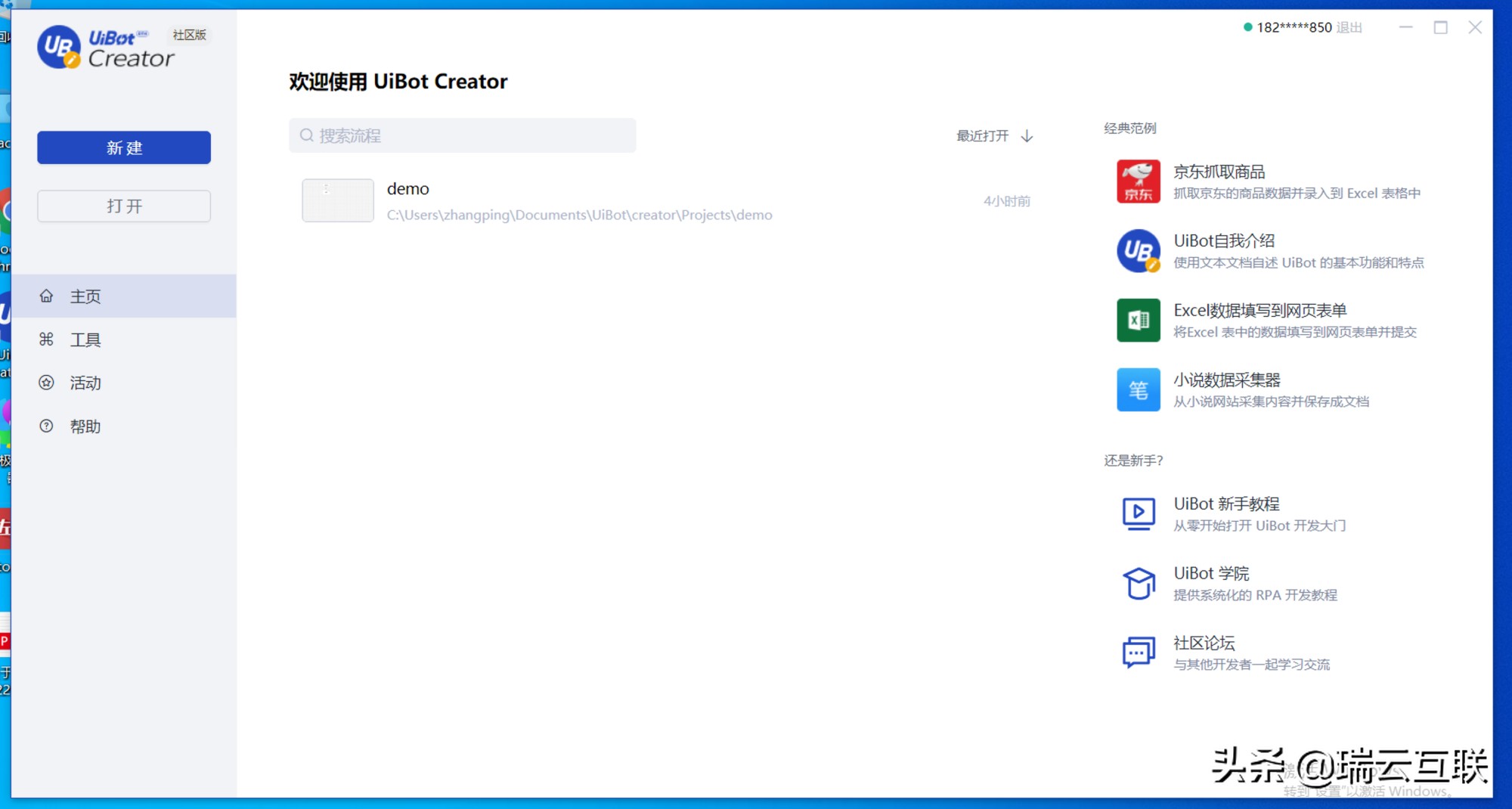Click the 4小时前 timestamp
This screenshot has height=809, width=1512.
(x=1006, y=201)
